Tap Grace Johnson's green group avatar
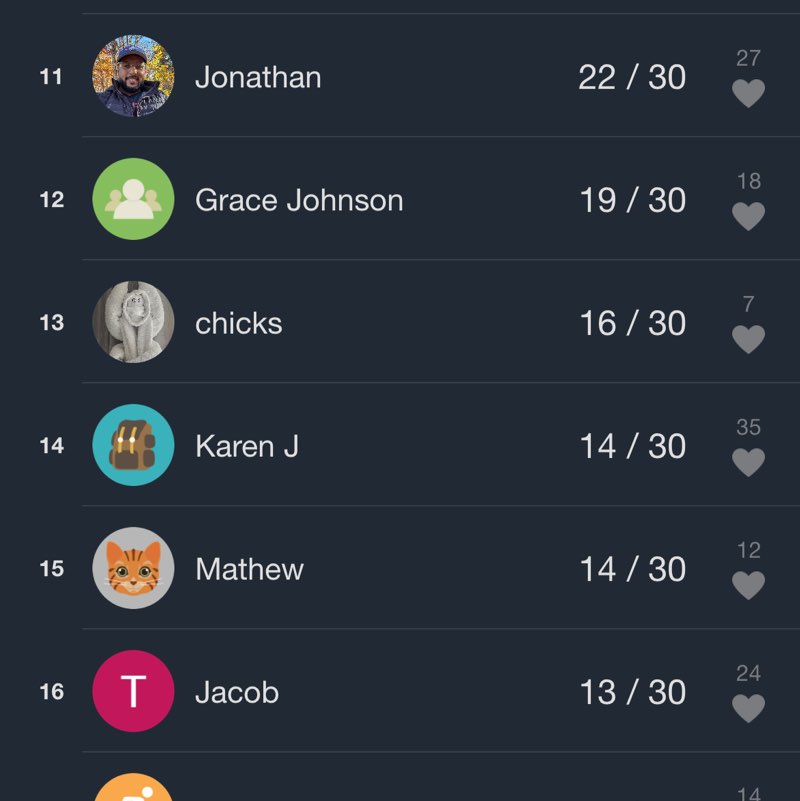The height and width of the screenshot is (801, 800). [x=133, y=200]
